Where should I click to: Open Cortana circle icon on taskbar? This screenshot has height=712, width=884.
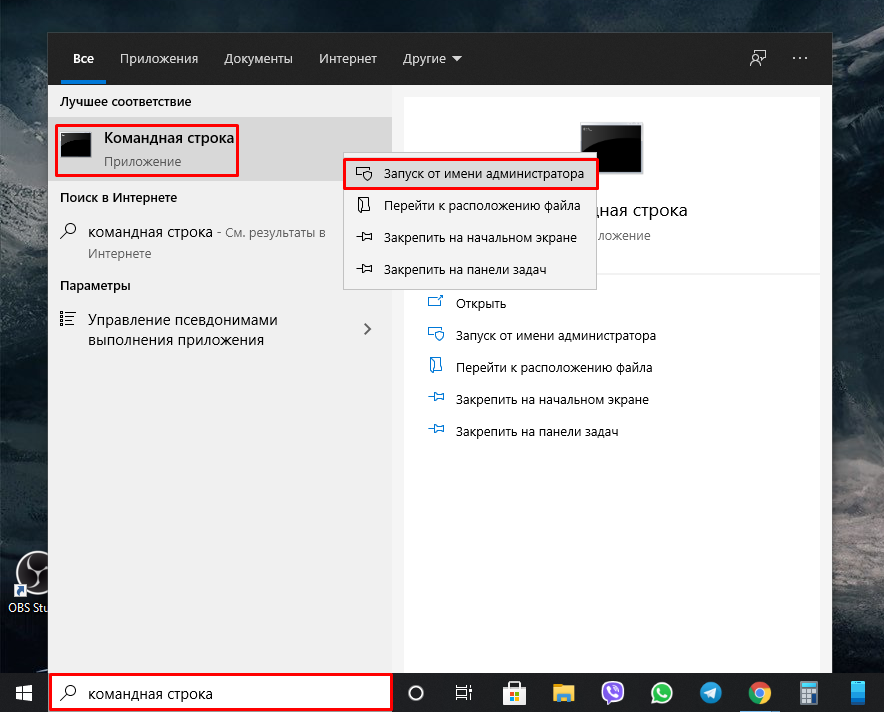click(416, 693)
